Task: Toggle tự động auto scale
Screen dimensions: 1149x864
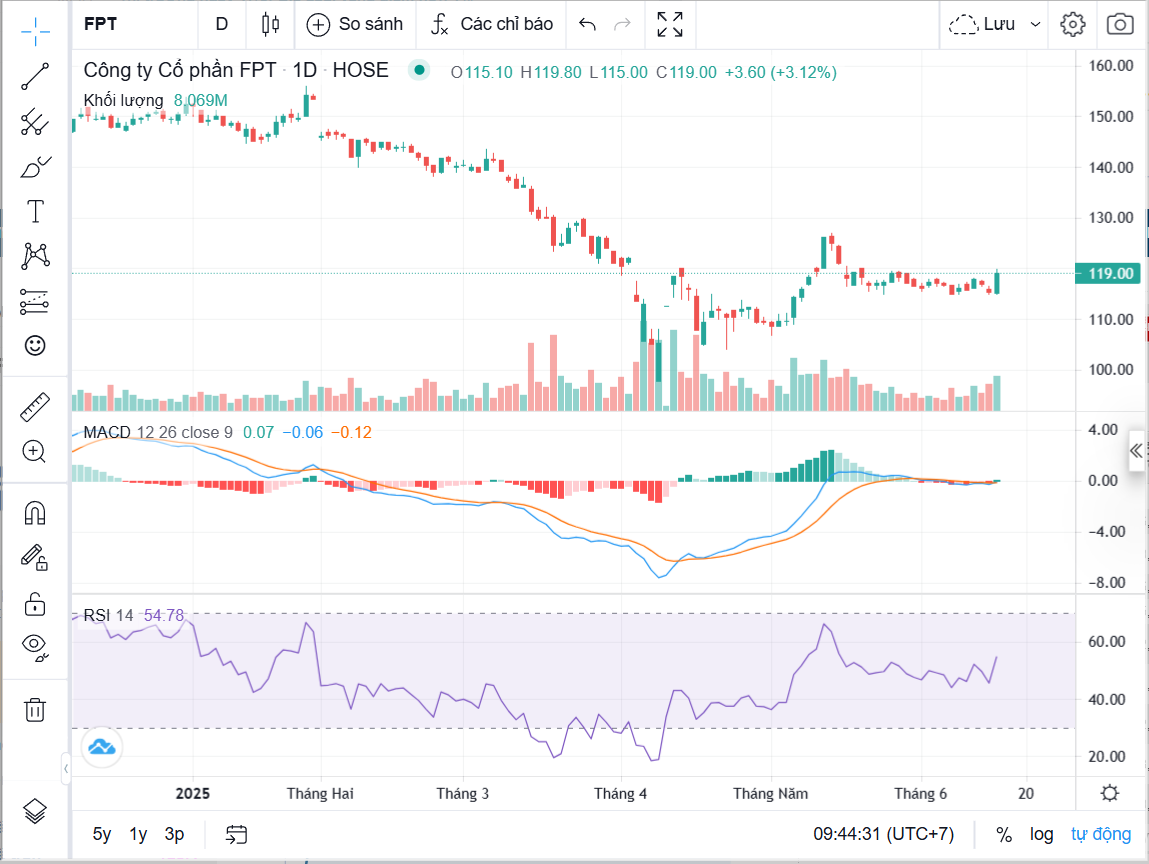Action: (1101, 834)
